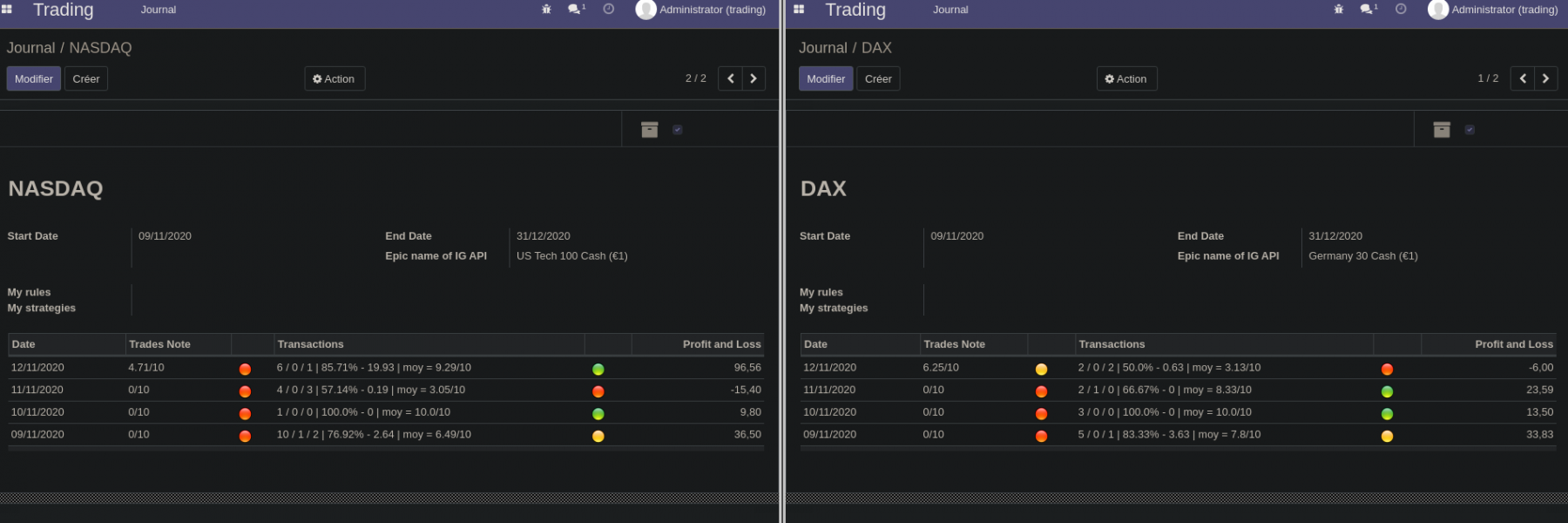The image size is (1568, 523).
Task: Go to previous record in DAX window
Action: (x=1522, y=78)
